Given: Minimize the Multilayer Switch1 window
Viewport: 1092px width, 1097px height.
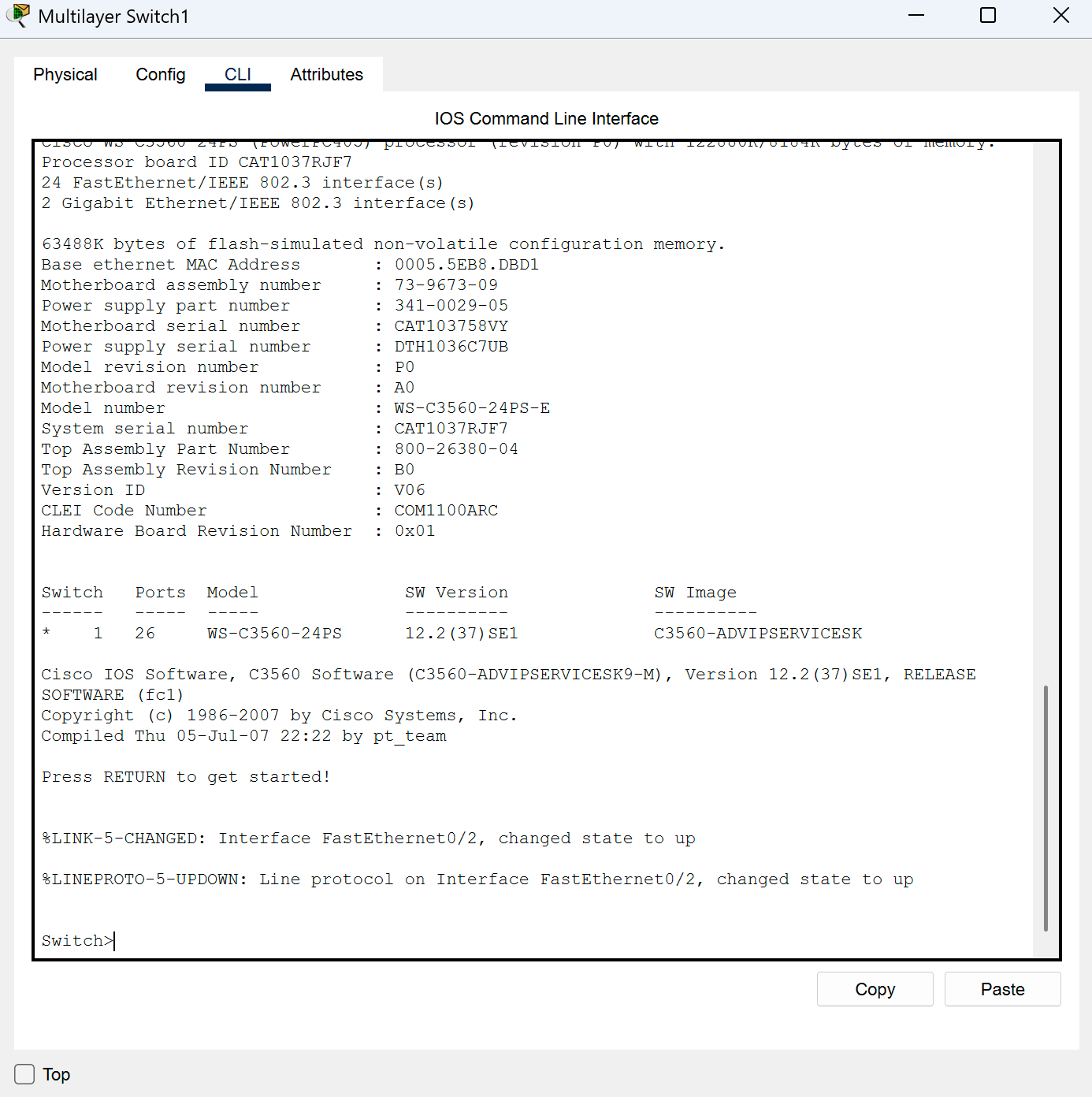Looking at the screenshot, I should click(916, 15).
